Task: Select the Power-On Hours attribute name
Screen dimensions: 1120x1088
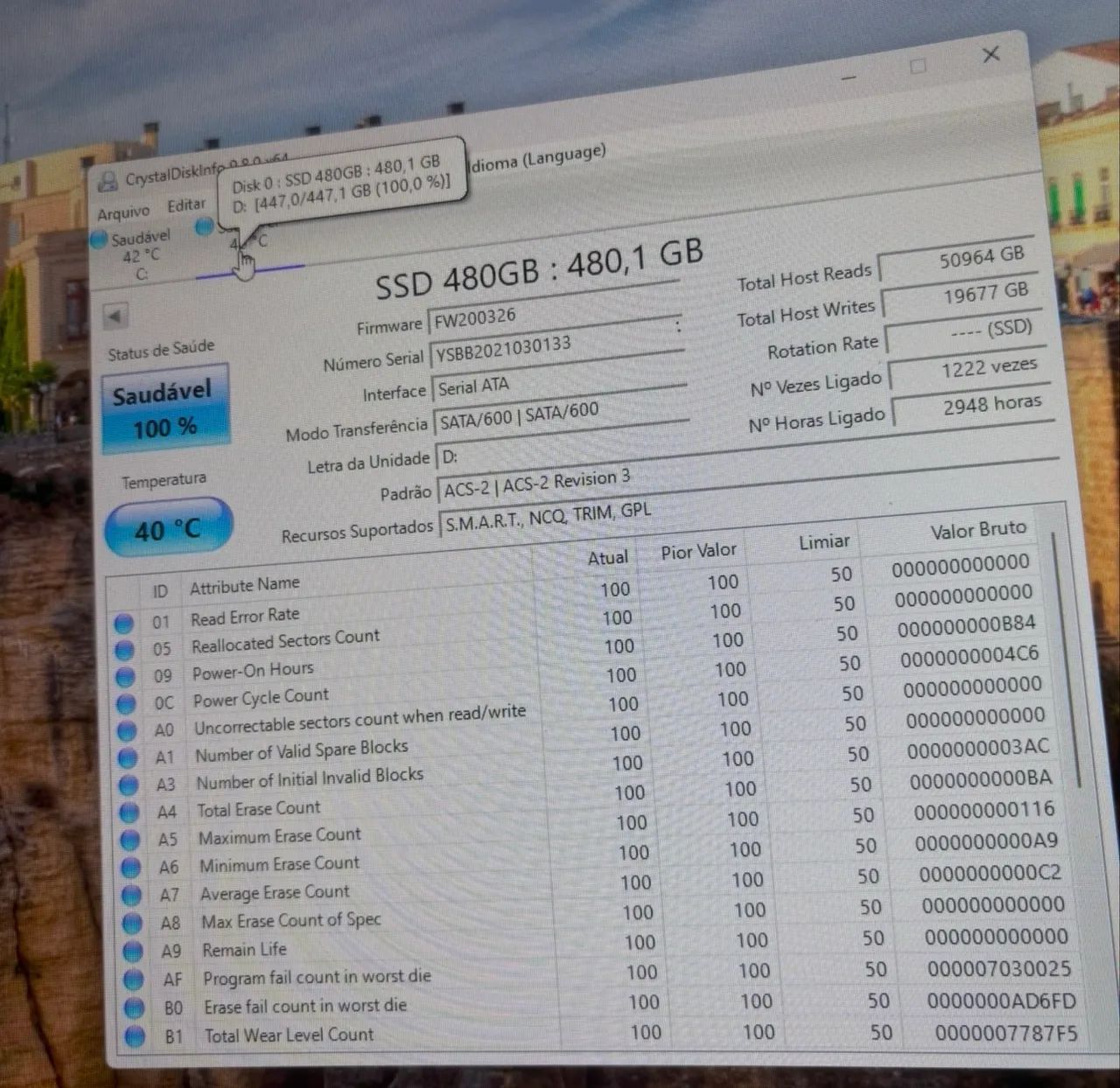Action: coord(253,671)
